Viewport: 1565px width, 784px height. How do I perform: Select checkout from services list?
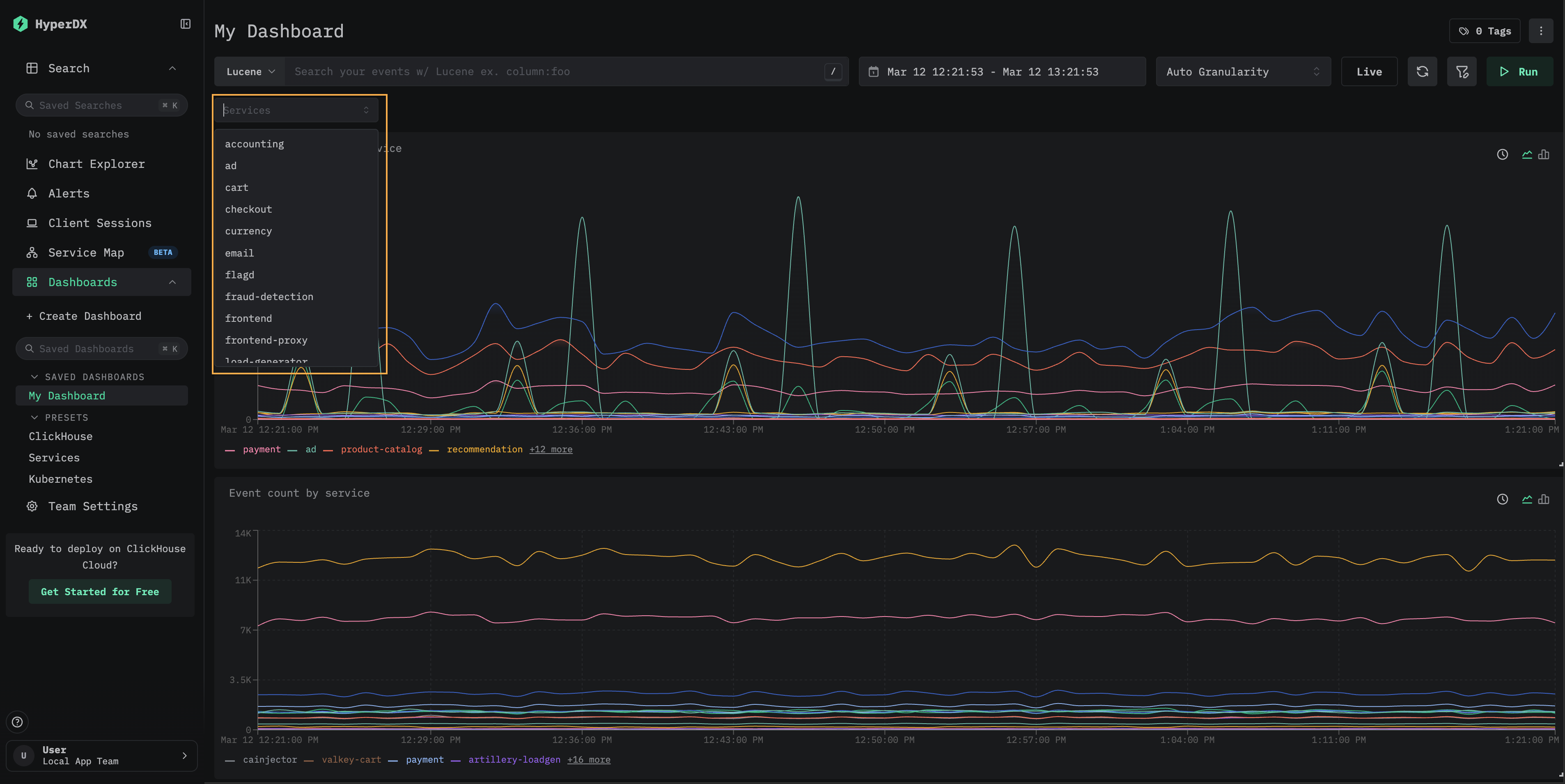click(x=248, y=209)
